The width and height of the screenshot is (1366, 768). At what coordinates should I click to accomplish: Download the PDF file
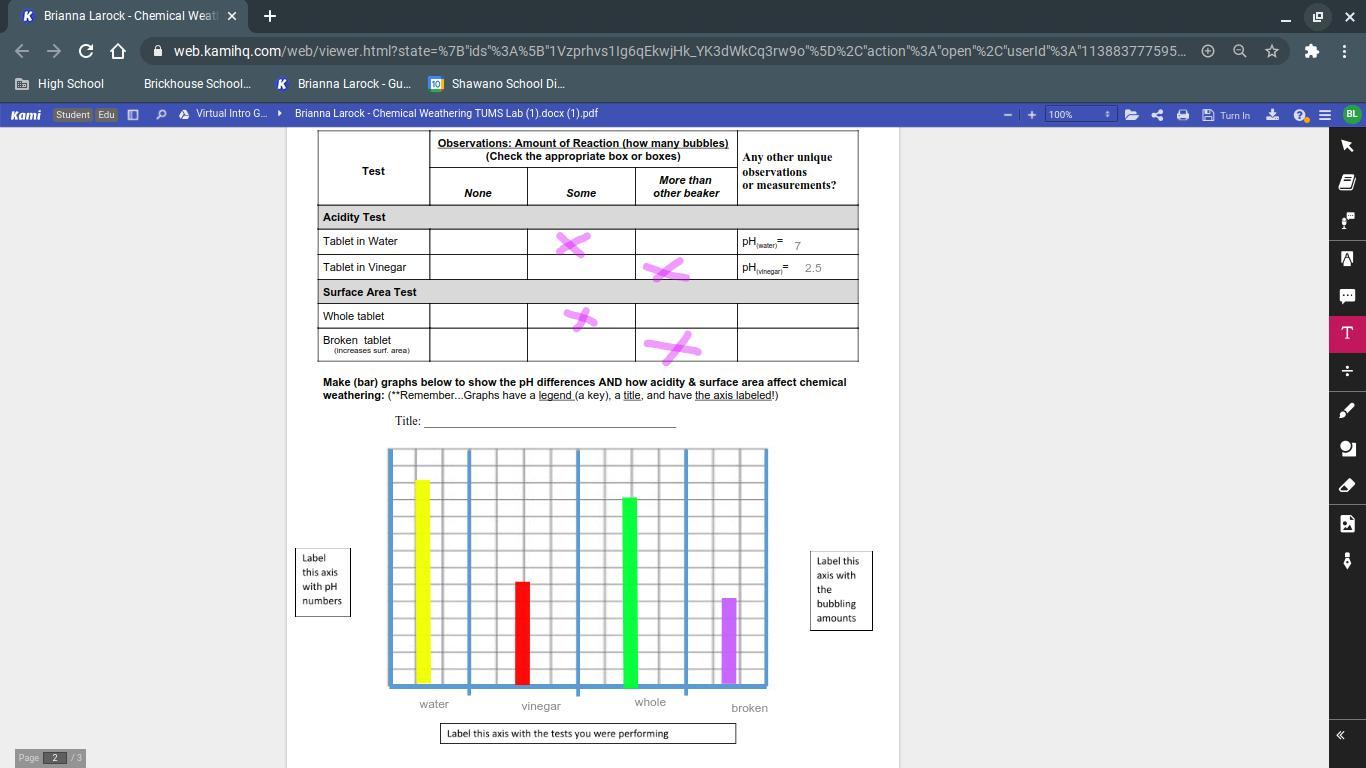1272,115
